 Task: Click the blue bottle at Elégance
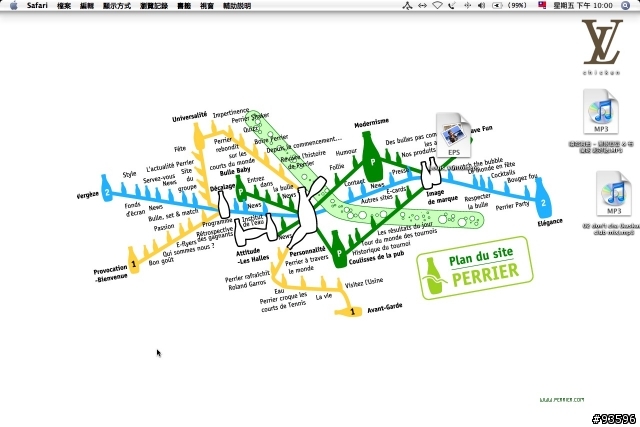[x=543, y=198]
